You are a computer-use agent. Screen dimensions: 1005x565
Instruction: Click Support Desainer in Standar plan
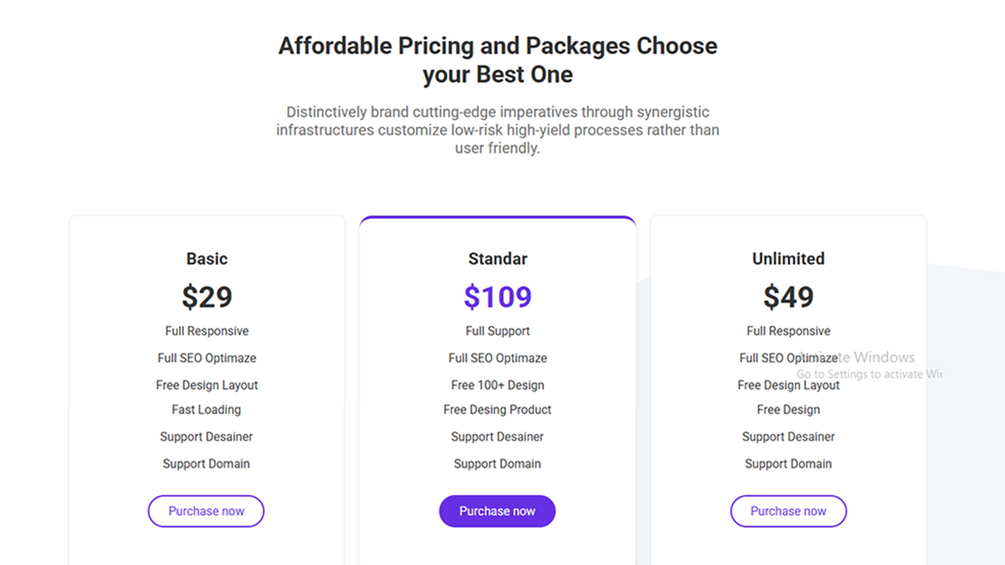tap(497, 437)
